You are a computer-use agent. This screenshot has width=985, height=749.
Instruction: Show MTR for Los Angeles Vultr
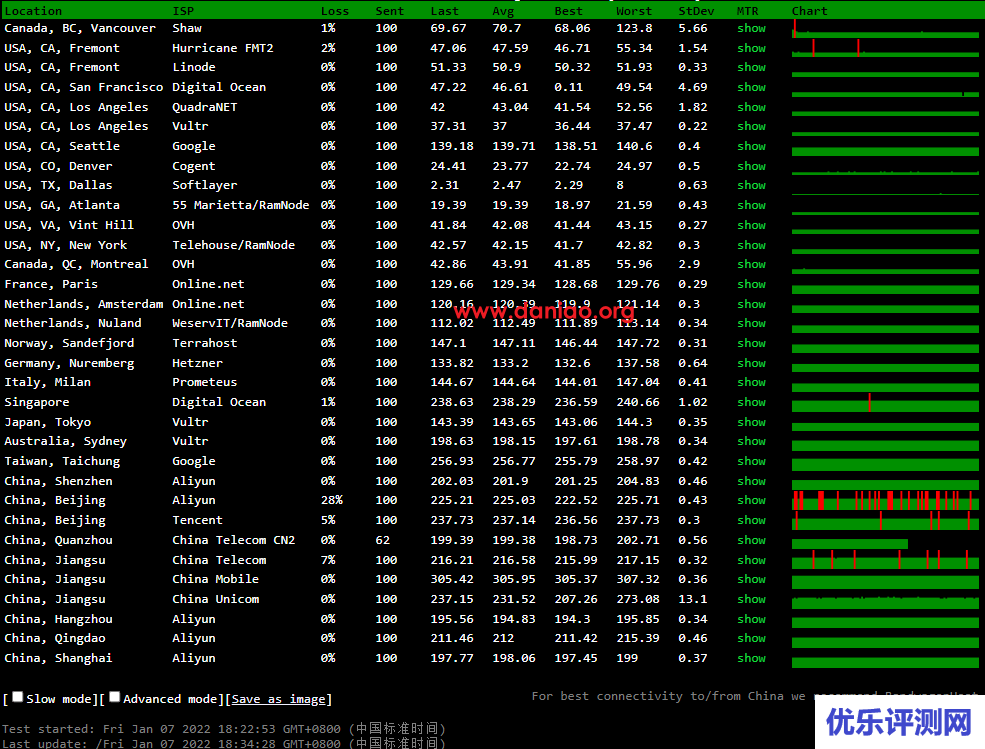pyautogui.click(x=751, y=126)
